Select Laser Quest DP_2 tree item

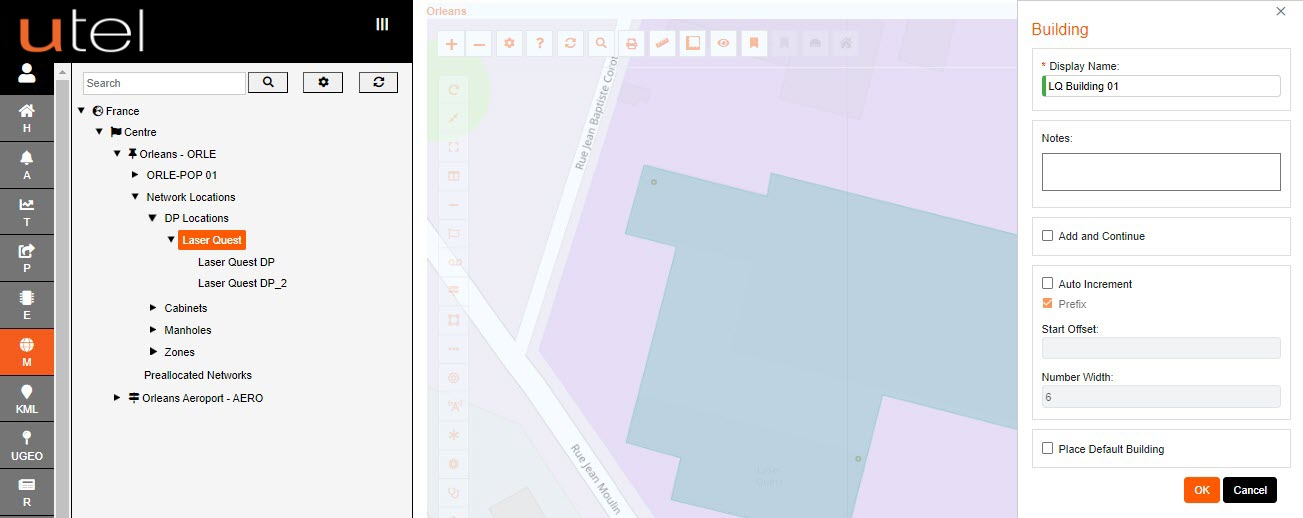coord(242,283)
